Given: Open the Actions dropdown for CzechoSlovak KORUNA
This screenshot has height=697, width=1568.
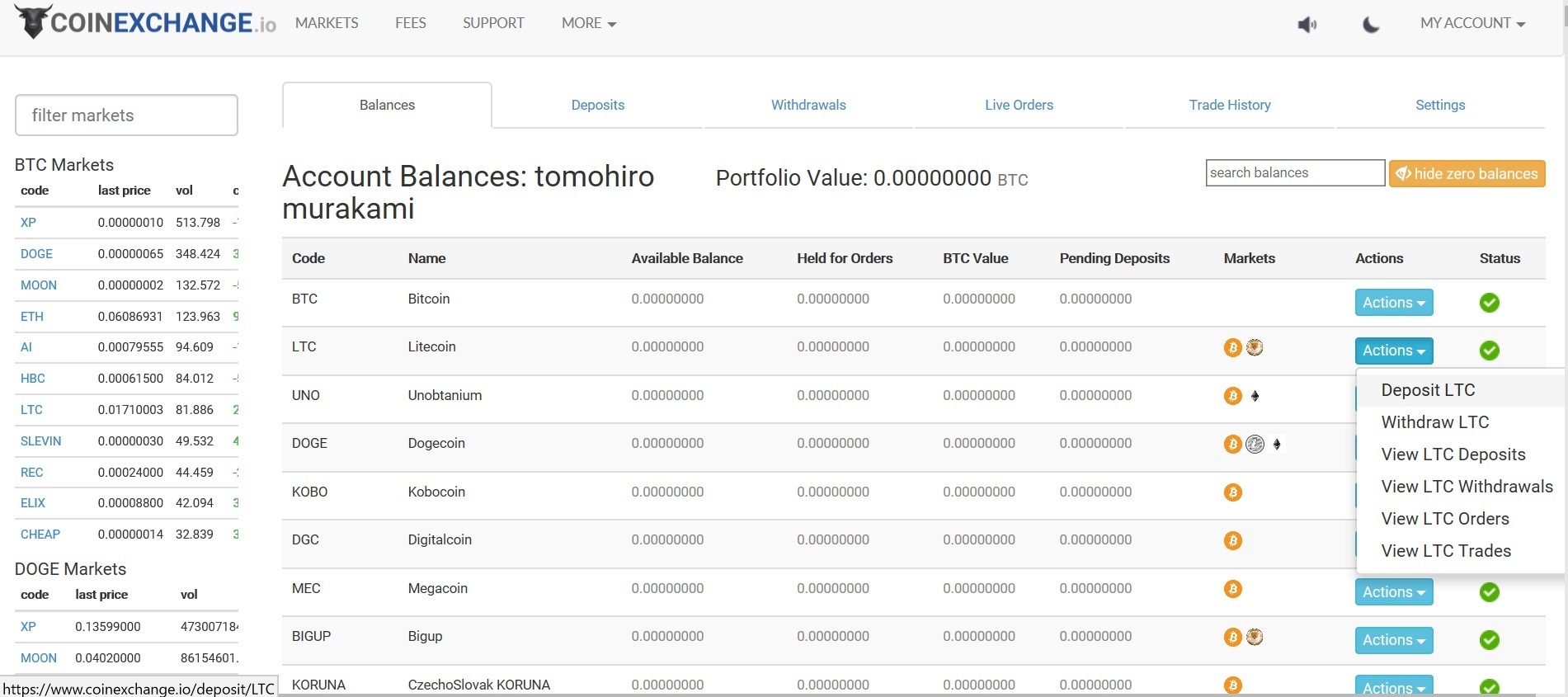Looking at the screenshot, I should [1393, 686].
